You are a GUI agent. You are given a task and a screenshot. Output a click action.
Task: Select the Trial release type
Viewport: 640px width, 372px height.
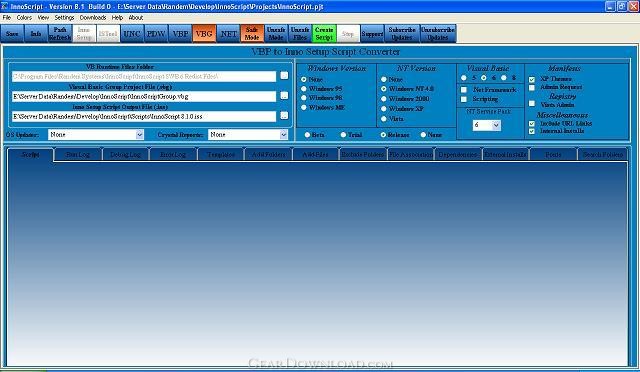[x=343, y=135]
